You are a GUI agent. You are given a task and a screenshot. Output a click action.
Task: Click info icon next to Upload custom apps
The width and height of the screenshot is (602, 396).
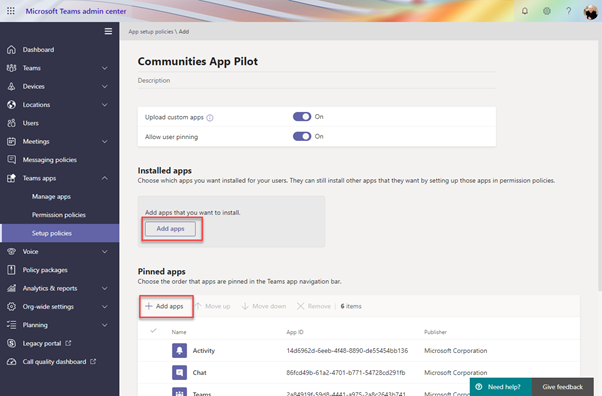[x=210, y=118]
